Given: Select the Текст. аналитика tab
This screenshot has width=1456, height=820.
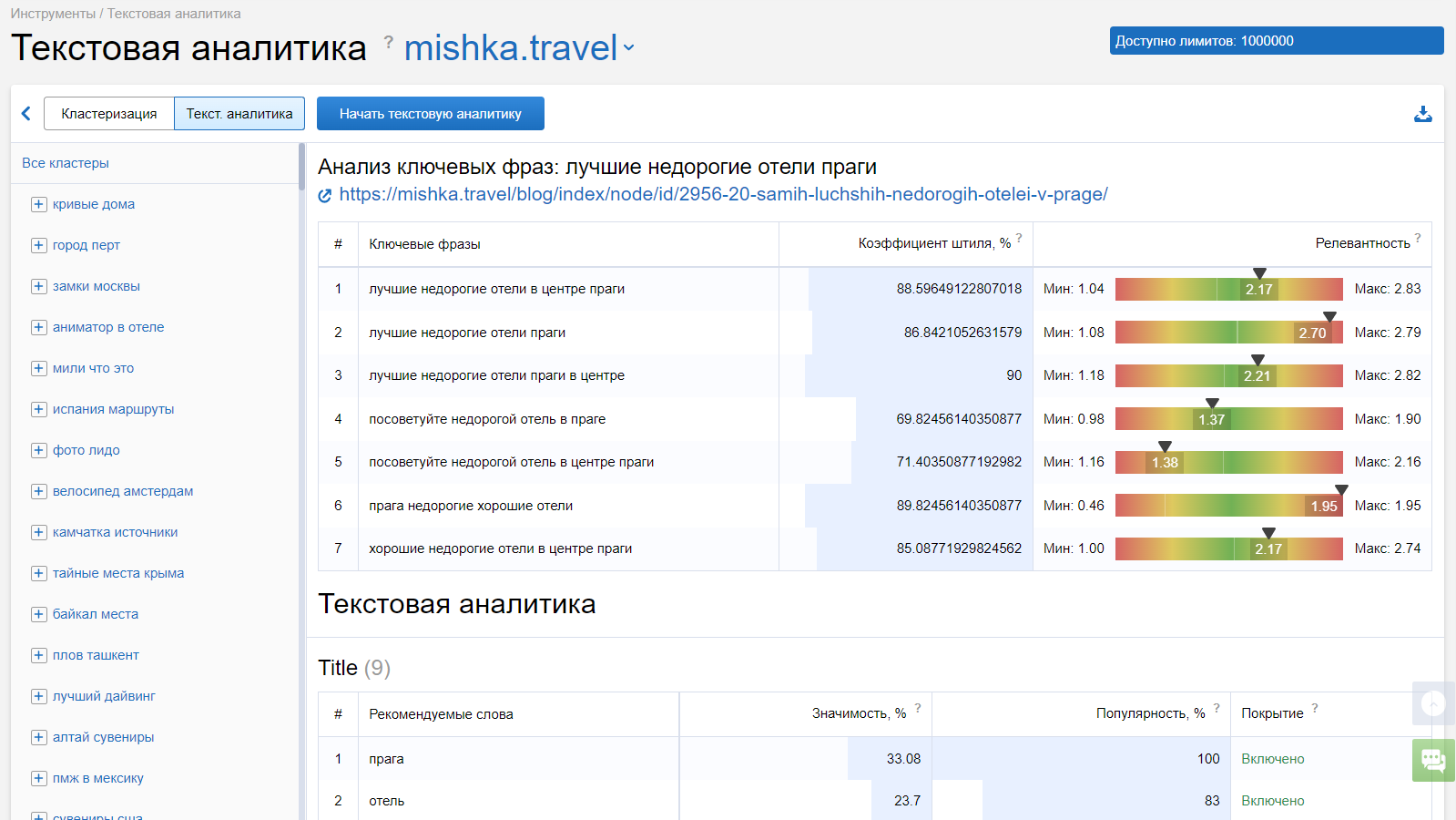Looking at the screenshot, I should point(239,114).
